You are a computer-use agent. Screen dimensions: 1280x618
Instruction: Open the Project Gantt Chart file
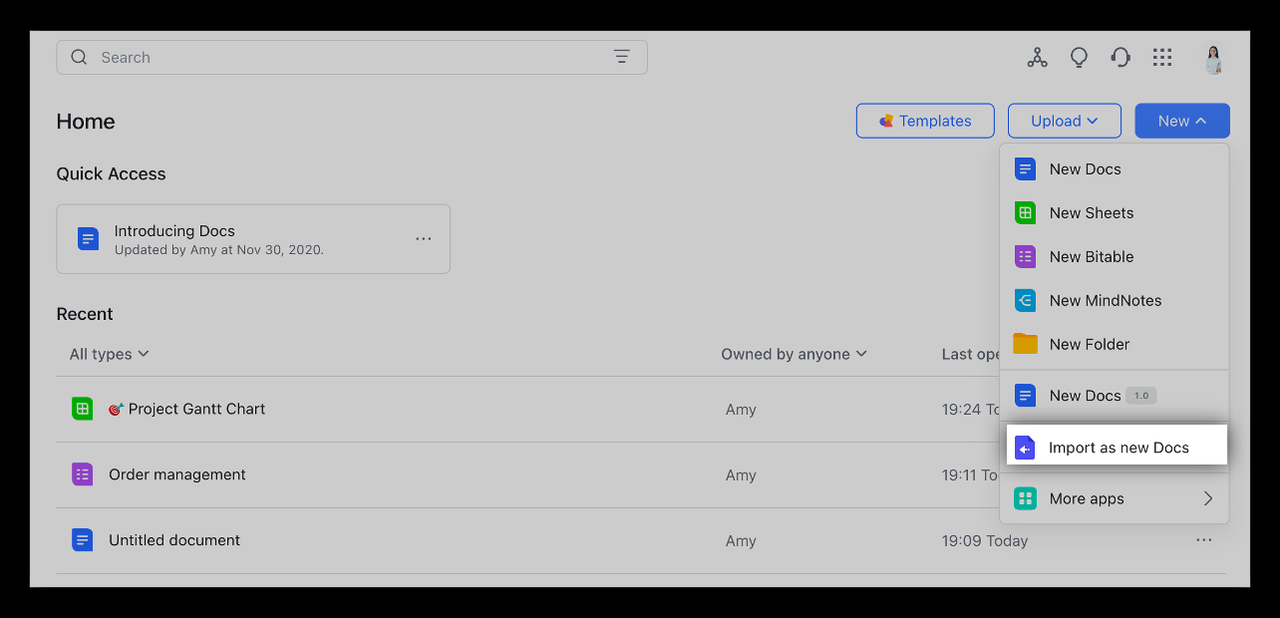coord(196,409)
